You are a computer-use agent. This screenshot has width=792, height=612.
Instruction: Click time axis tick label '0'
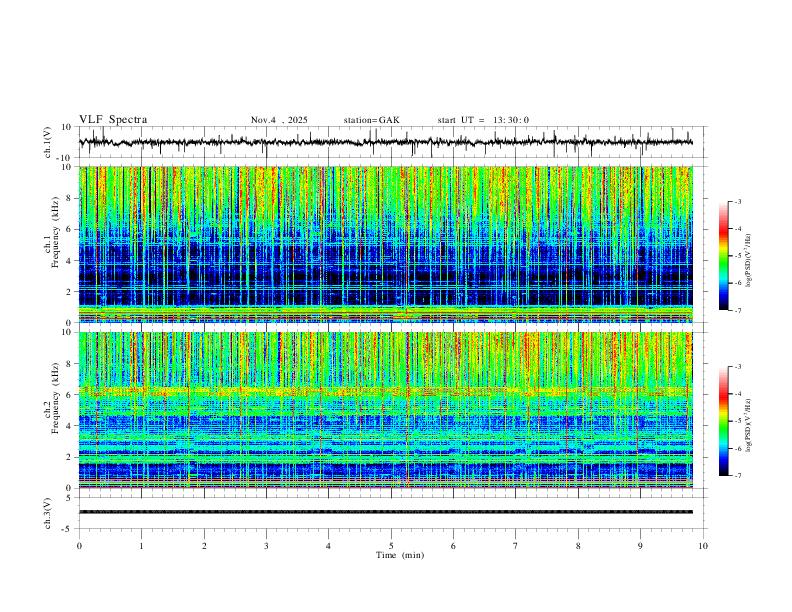coord(79,546)
